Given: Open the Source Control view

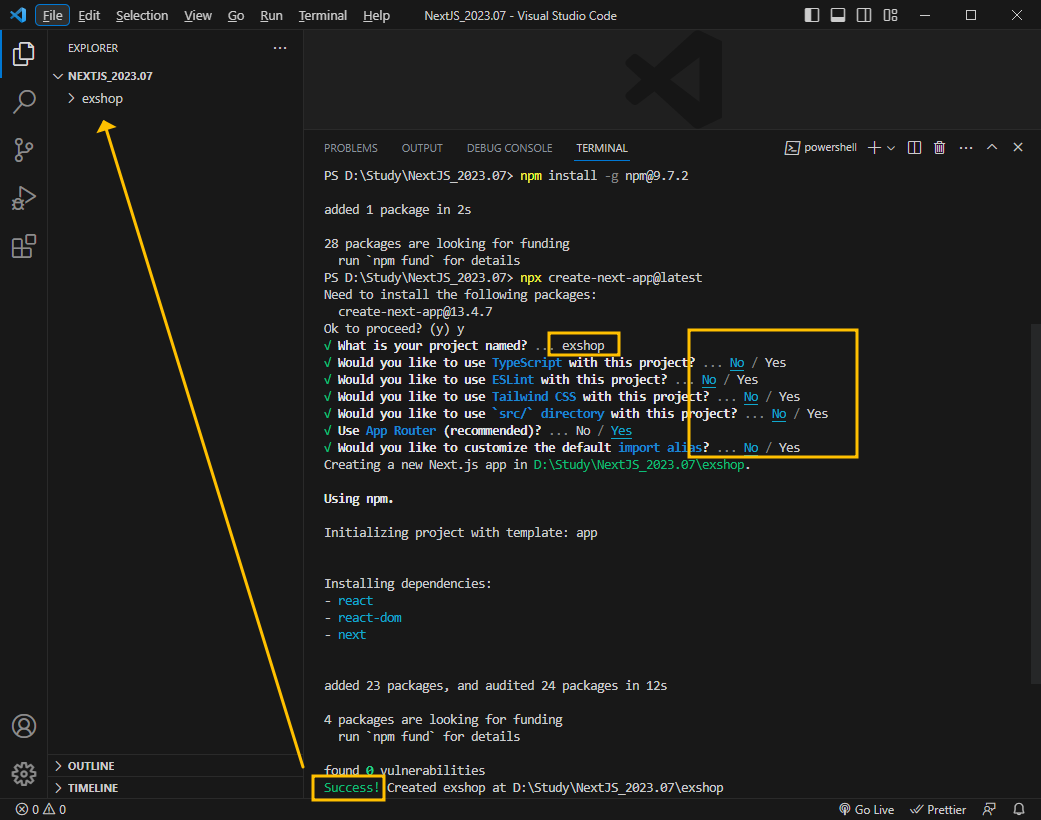Looking at the screenshot, I should pyautogui.click(x=24, y=150).
